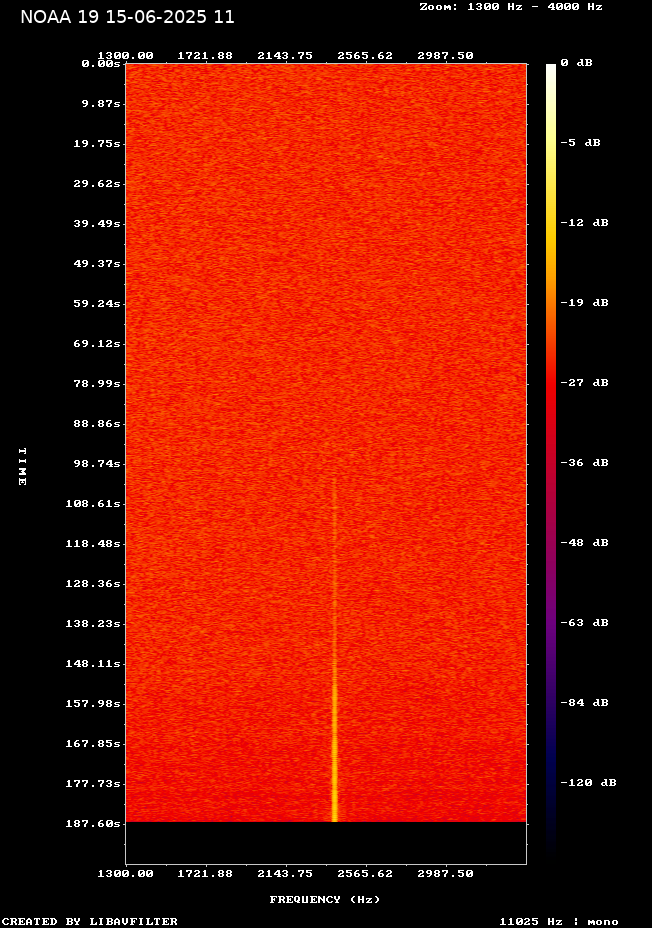Click the "1721.88" label on the top frequency axis
This screenshot has width=652, height=928.
point(205,55)
